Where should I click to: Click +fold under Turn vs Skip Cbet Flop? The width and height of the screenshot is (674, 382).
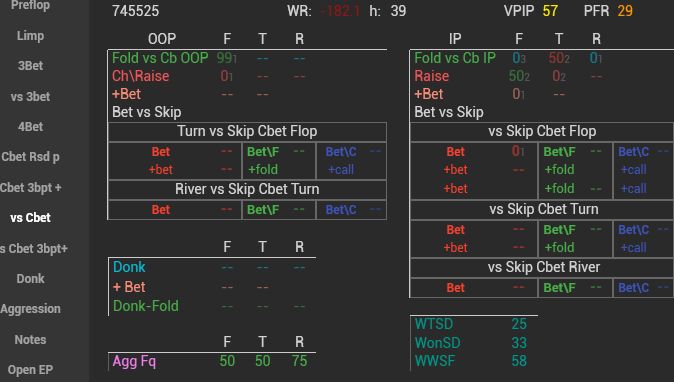(263, 170)
